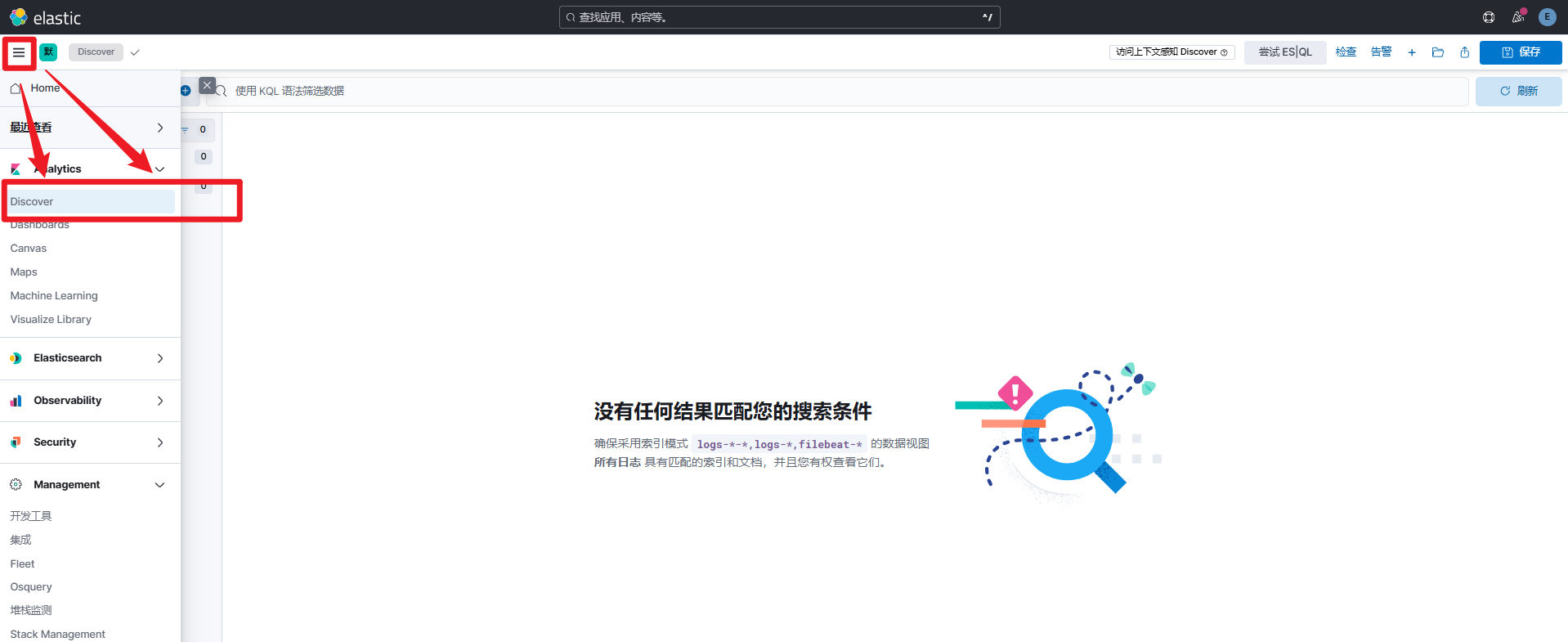Open Fleet under Management
Viewport: 1568px width, 642px height.
tap(22, 564)
